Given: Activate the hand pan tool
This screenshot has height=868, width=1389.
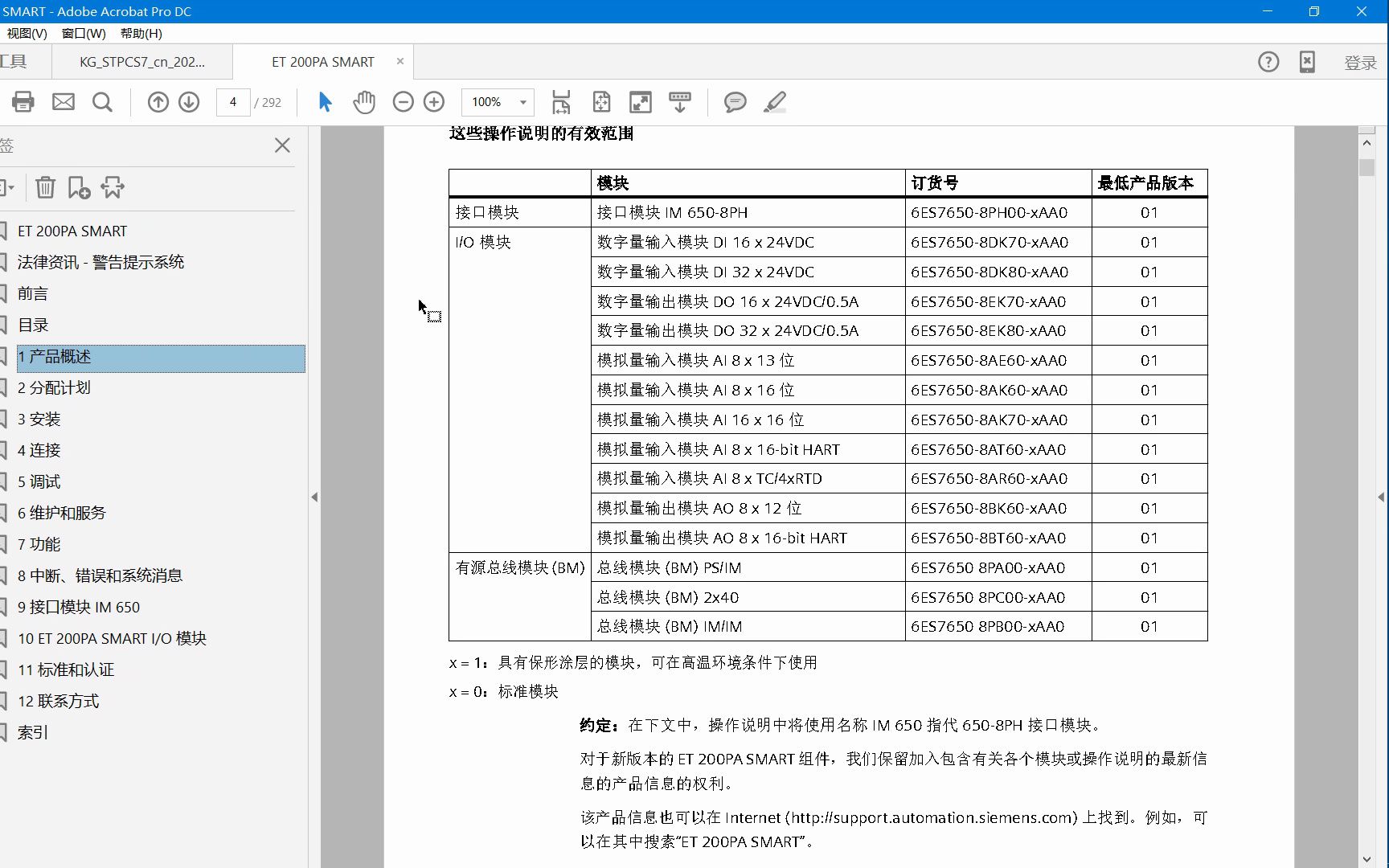Looking at the screenshot, I should 364,102.
